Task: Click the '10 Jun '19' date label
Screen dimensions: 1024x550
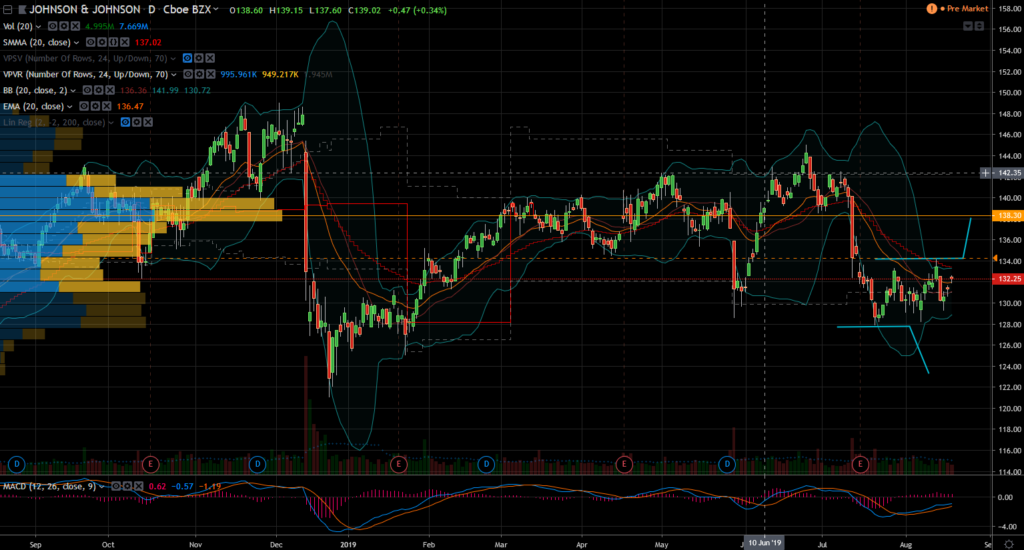Action: 765,543
